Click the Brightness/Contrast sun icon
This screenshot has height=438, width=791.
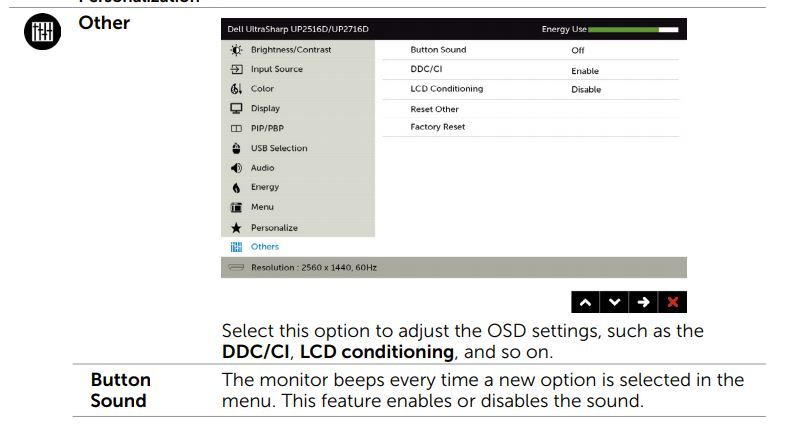point(236,50)
